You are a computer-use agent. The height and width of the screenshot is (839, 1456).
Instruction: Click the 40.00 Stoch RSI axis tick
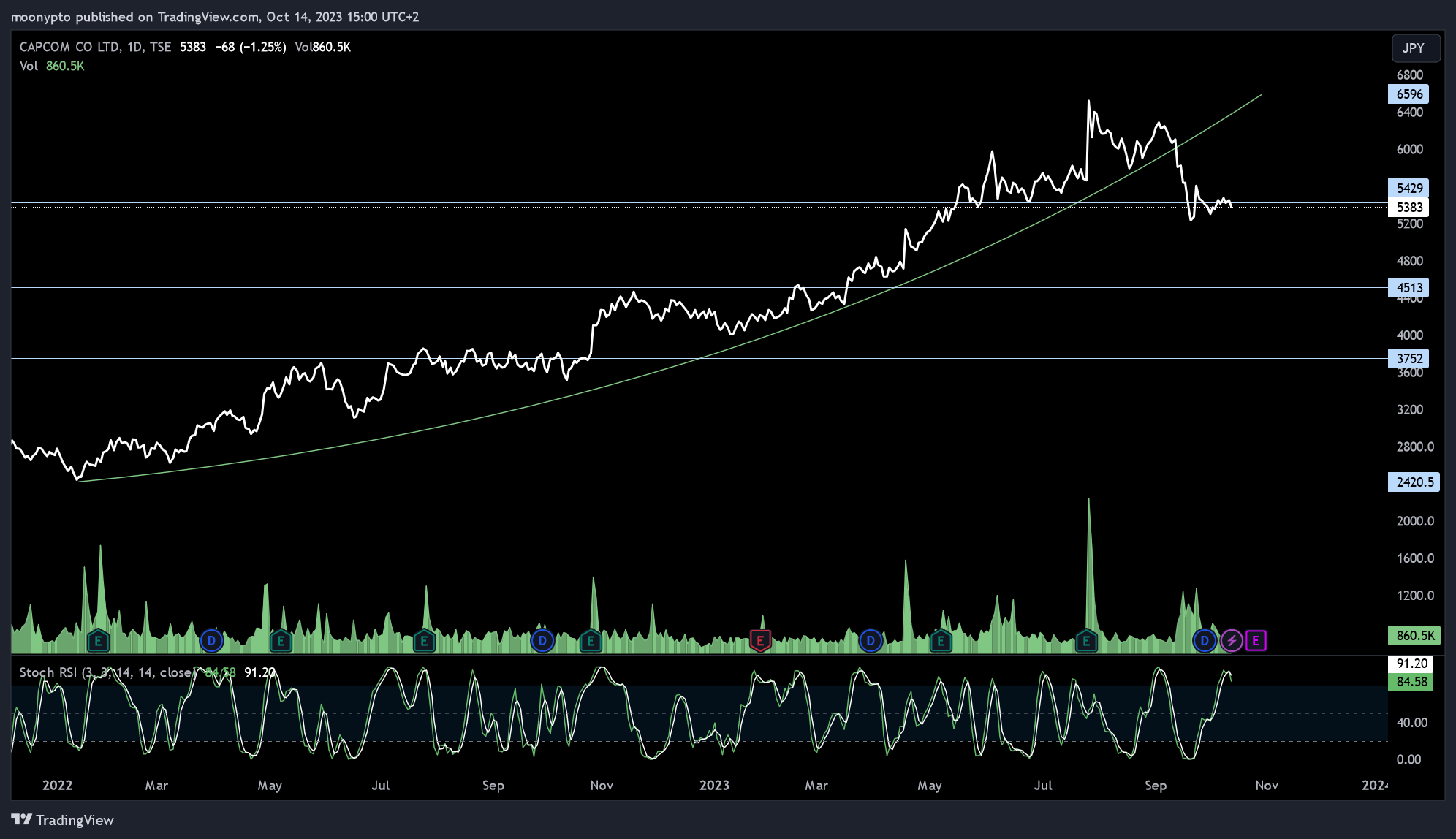click(1412, 723)
